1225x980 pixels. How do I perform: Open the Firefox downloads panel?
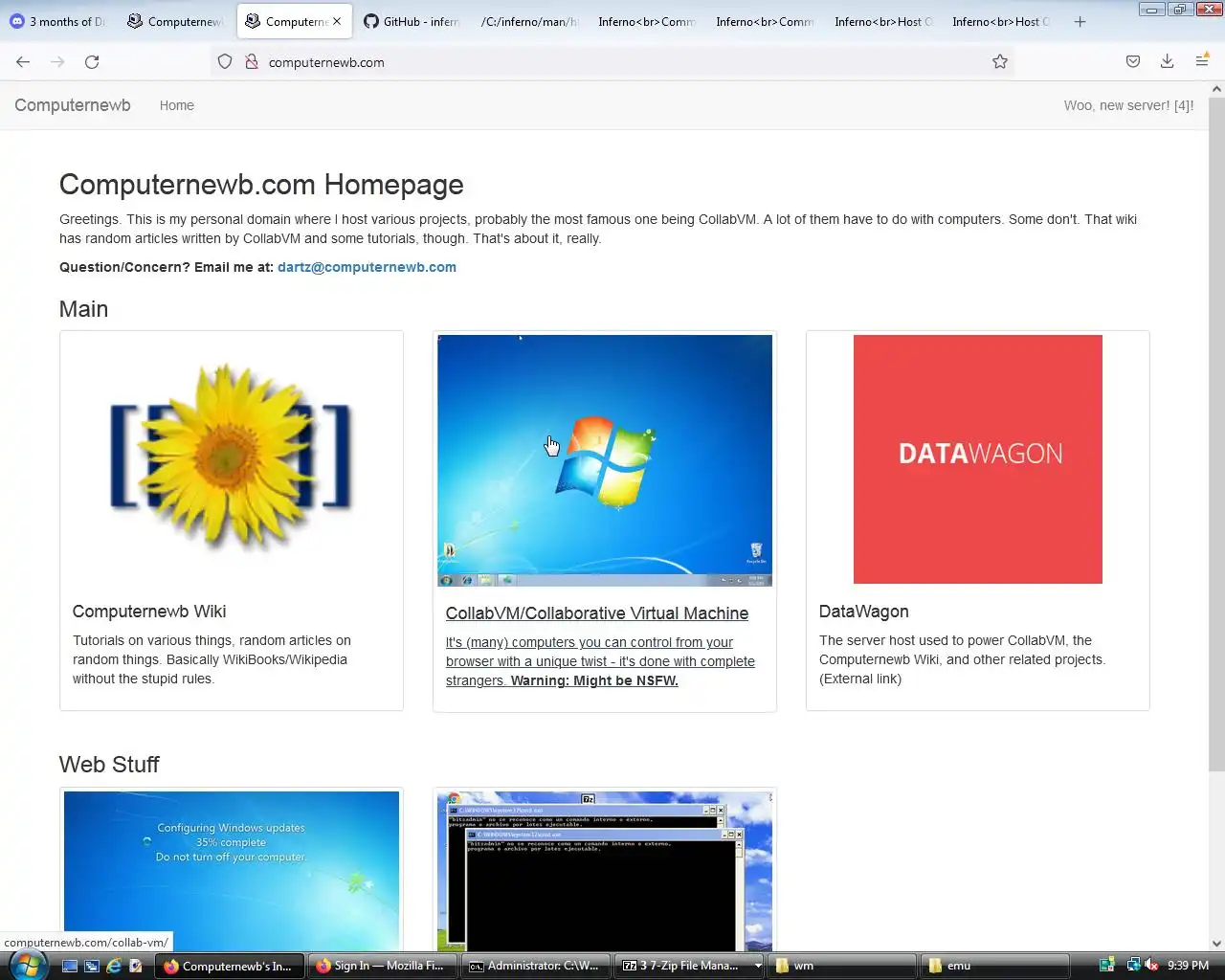coord(1167,62)
